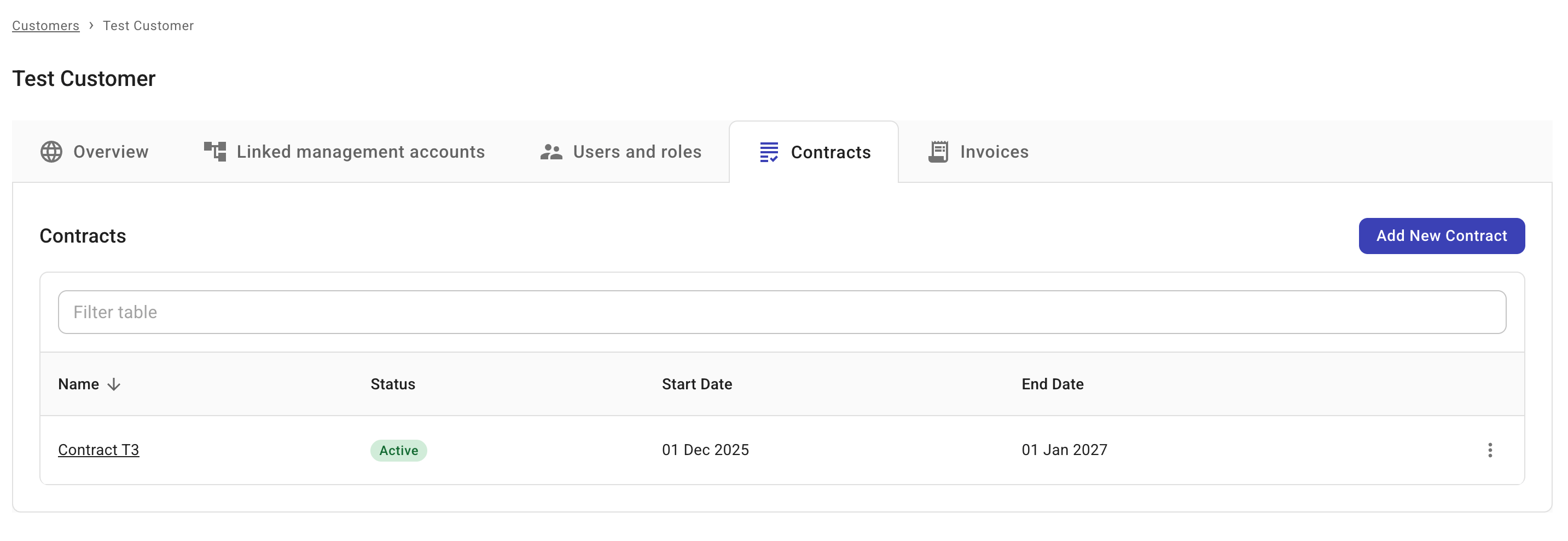Click Status column header to sort
This screenshot has width=1568, height=541.
(393, 384)
